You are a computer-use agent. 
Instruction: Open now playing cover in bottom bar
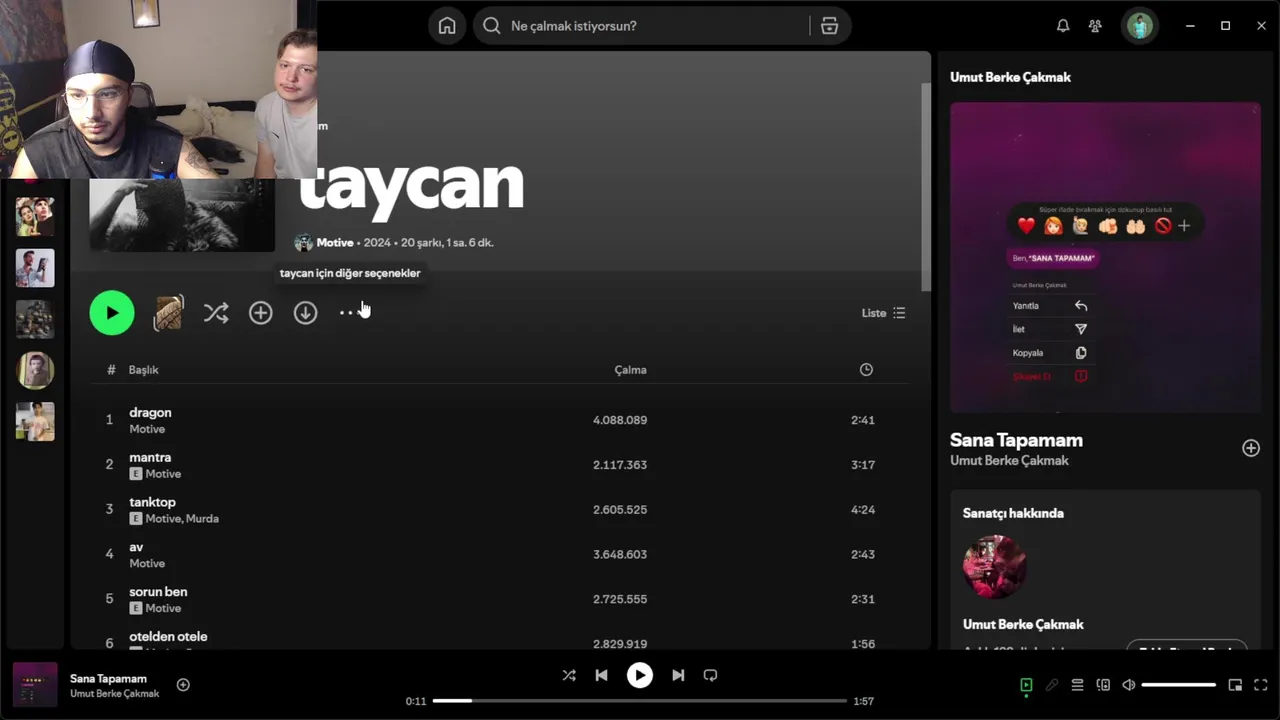pos(35,685)
